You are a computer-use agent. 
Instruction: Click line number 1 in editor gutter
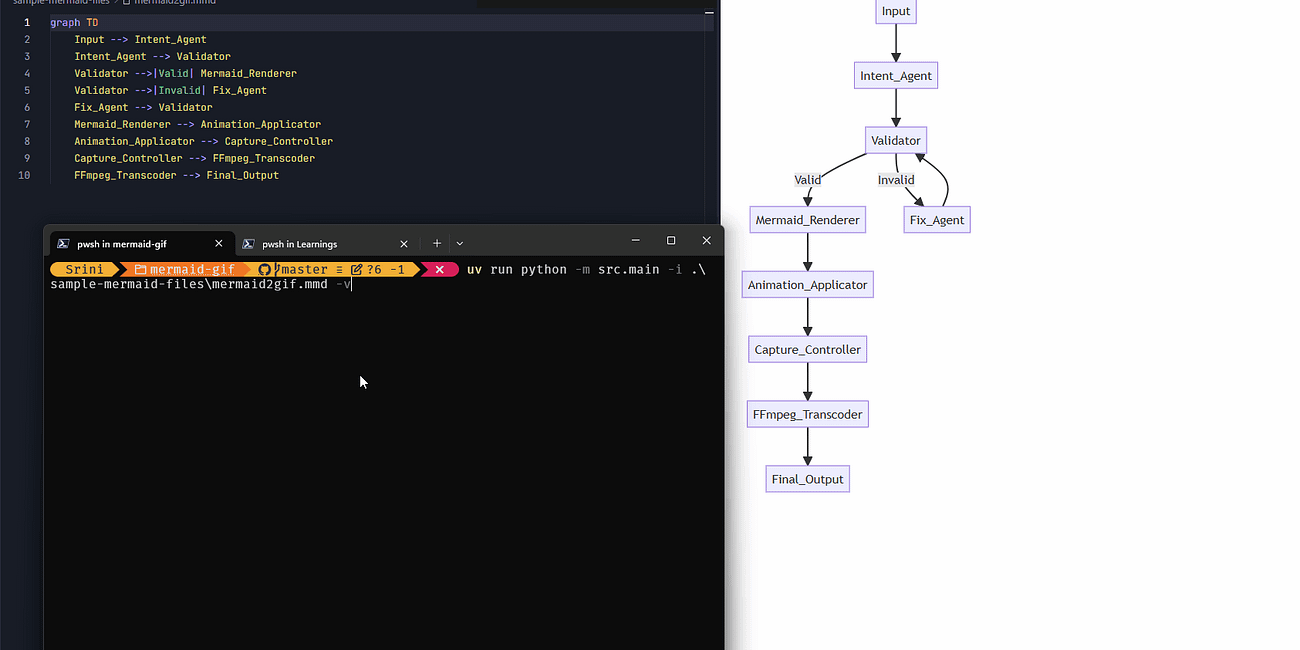pyautogui.click(x=26, y=22)
